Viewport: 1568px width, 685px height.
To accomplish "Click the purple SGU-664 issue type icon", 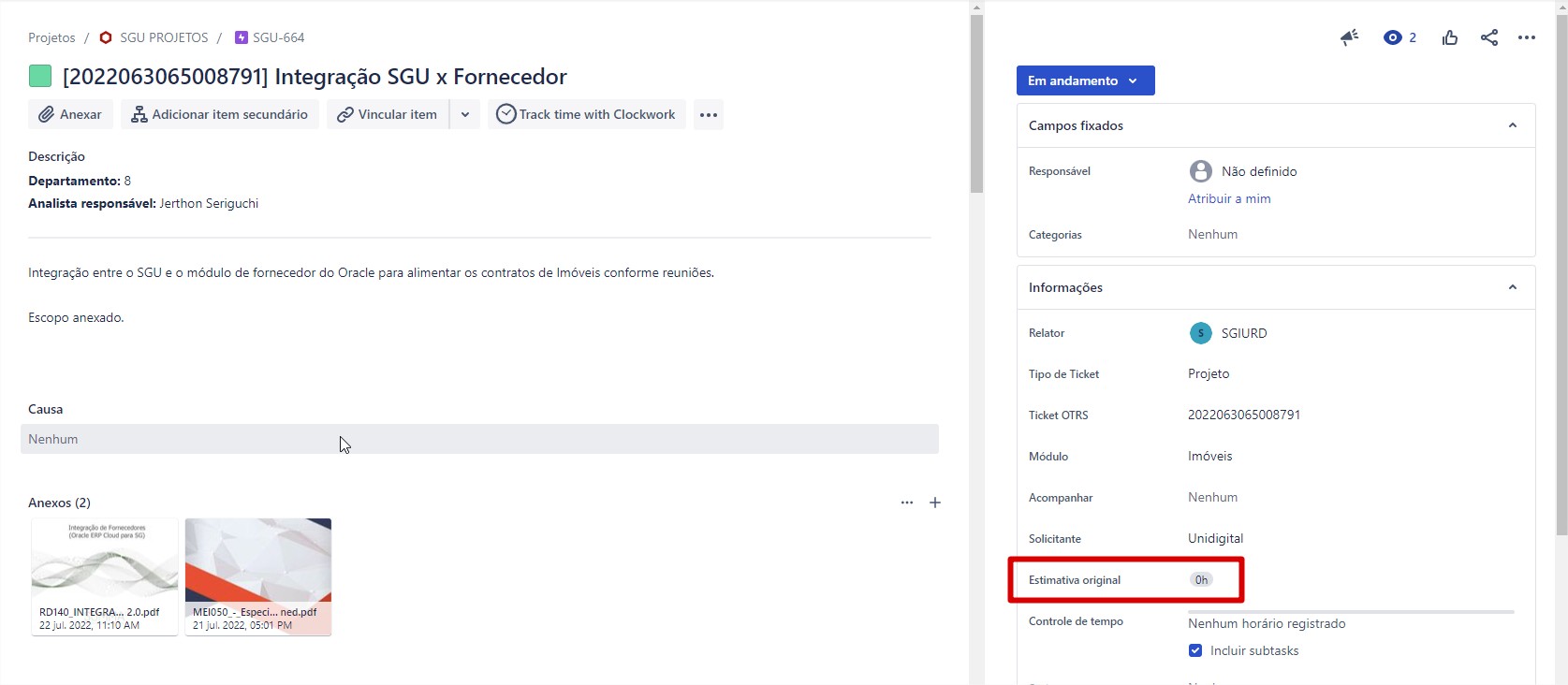I will coord(242,37).
